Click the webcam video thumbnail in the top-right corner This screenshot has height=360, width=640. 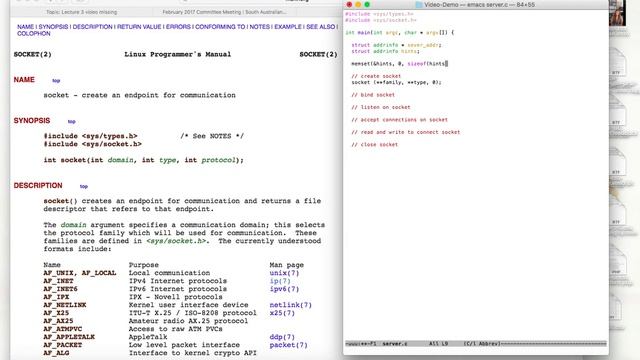617,13
